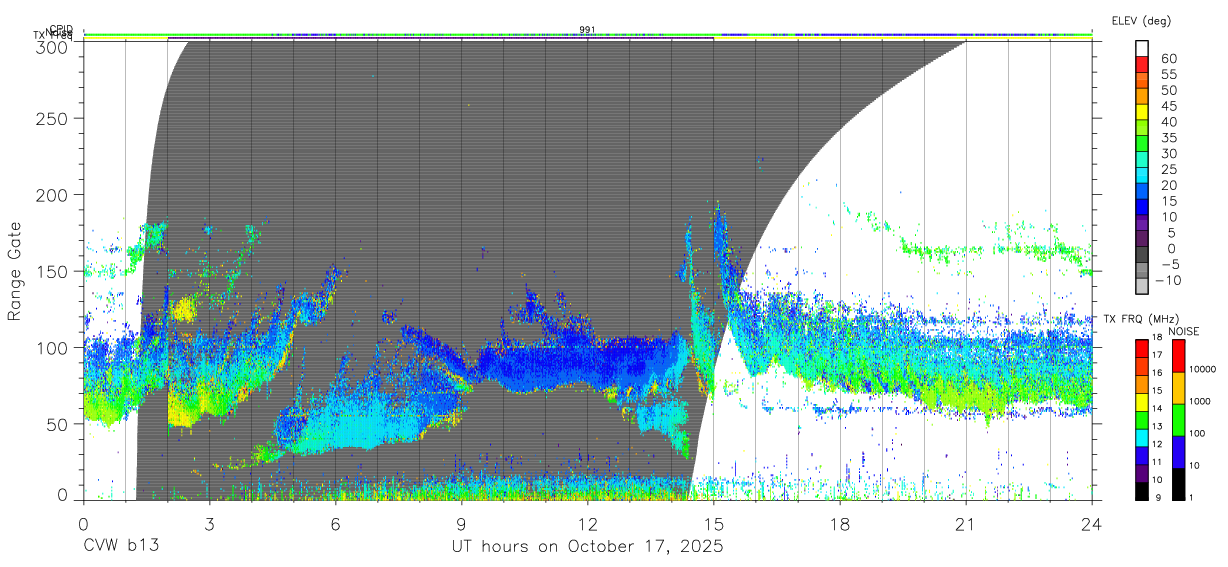Click the '991' CPID value at top
The width and height of the screenshot is (1228, 567).
pyautogui.click(x=588, y=30)
